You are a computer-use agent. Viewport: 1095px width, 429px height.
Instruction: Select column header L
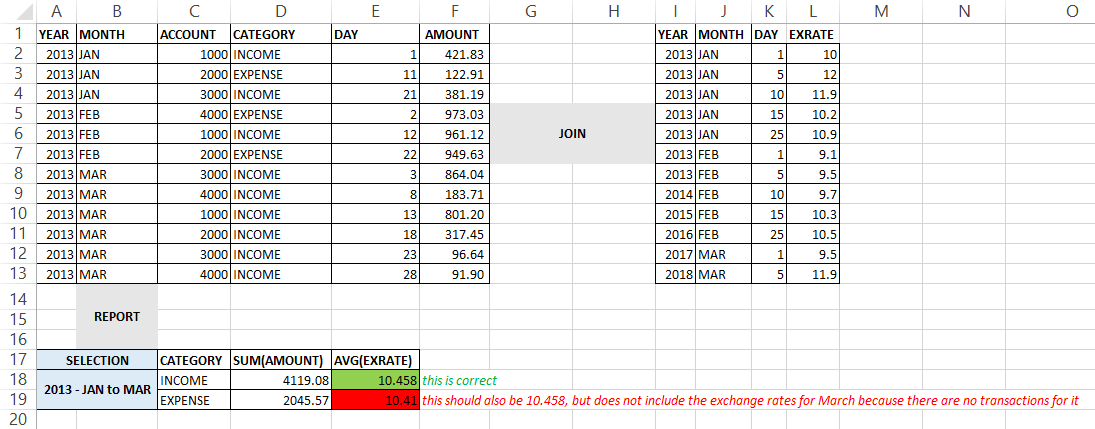point(813,11)
